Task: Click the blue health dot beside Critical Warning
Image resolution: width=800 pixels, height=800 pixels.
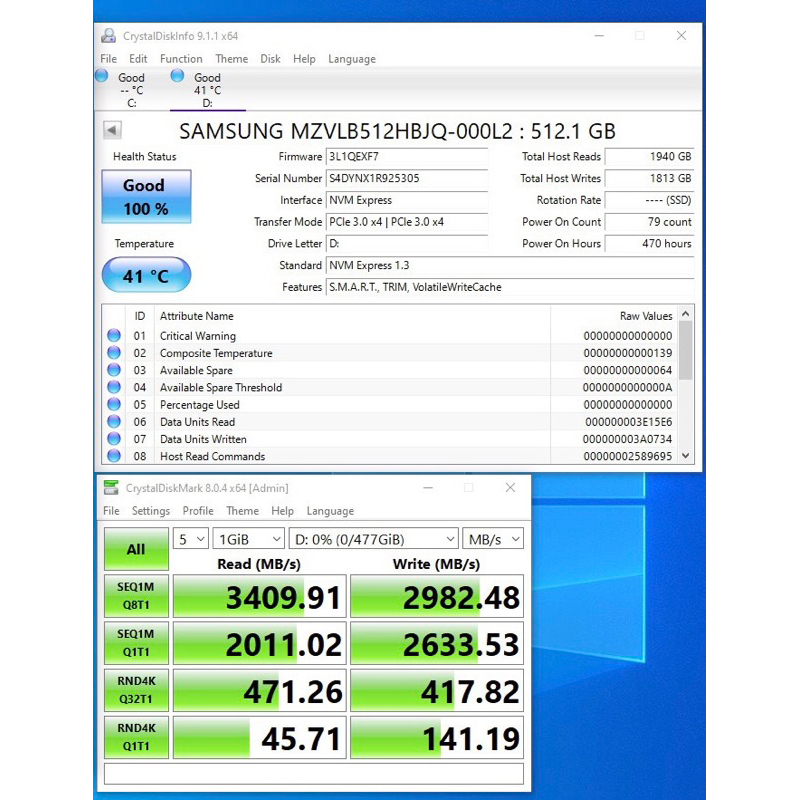Action: click(x=113, y=335)
